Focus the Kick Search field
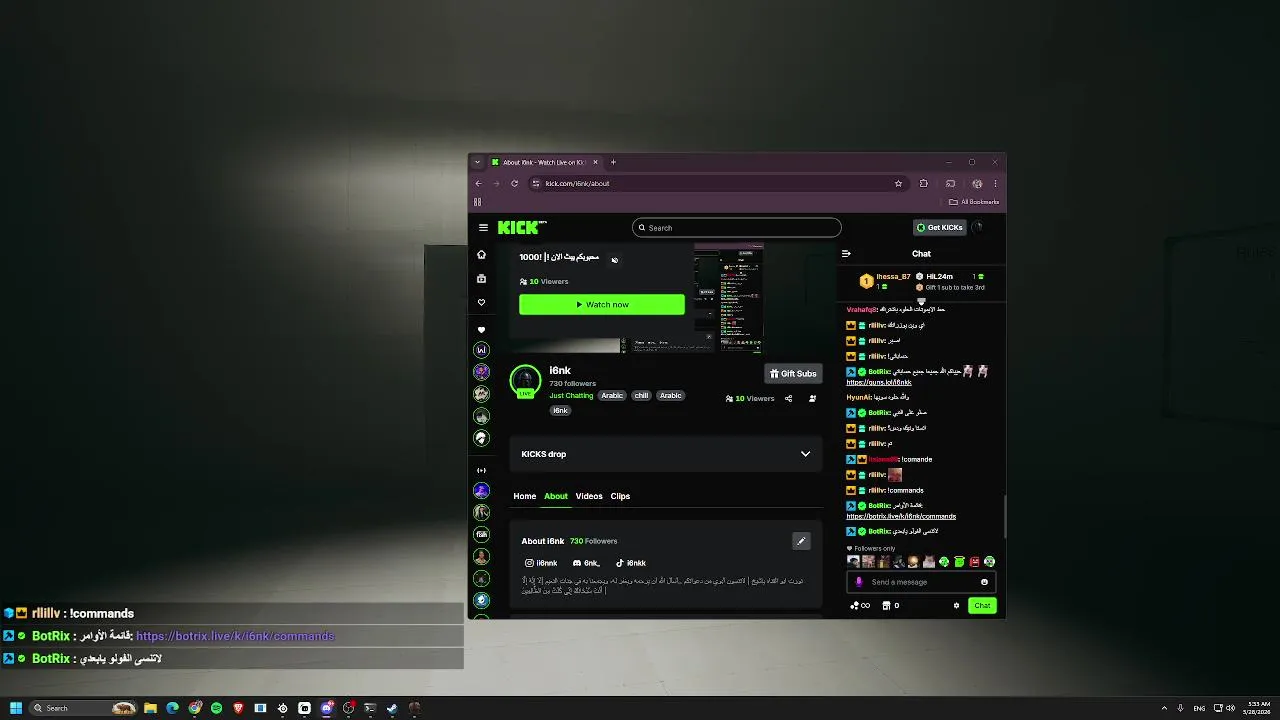This screenshot has height=720, width=1280. (736, 228)
